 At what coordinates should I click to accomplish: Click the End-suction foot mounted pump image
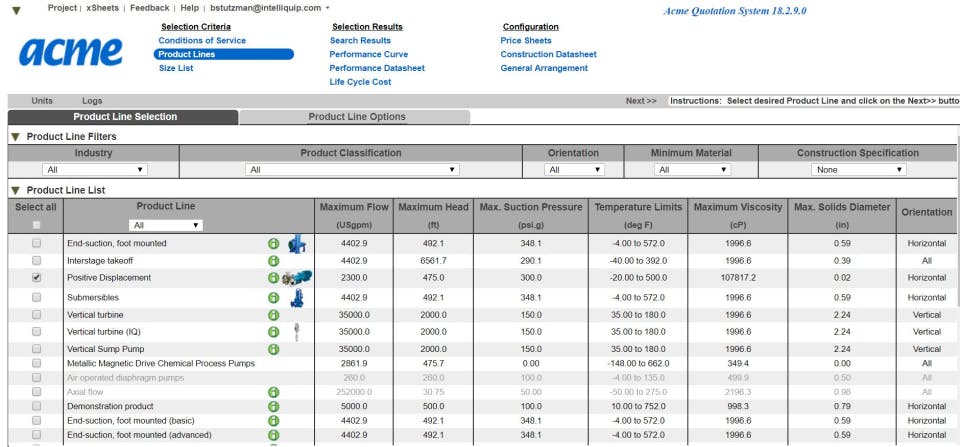[x=297, y=243]
